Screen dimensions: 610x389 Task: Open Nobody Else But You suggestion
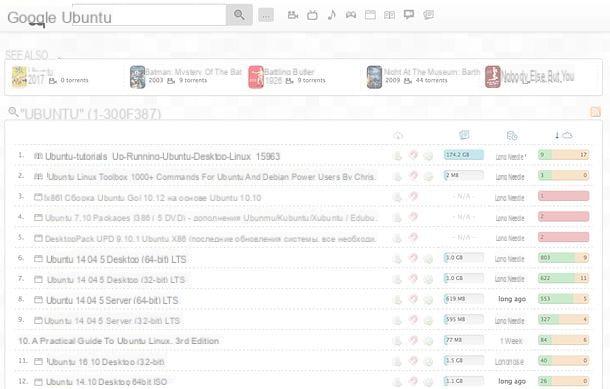point(529,77)
